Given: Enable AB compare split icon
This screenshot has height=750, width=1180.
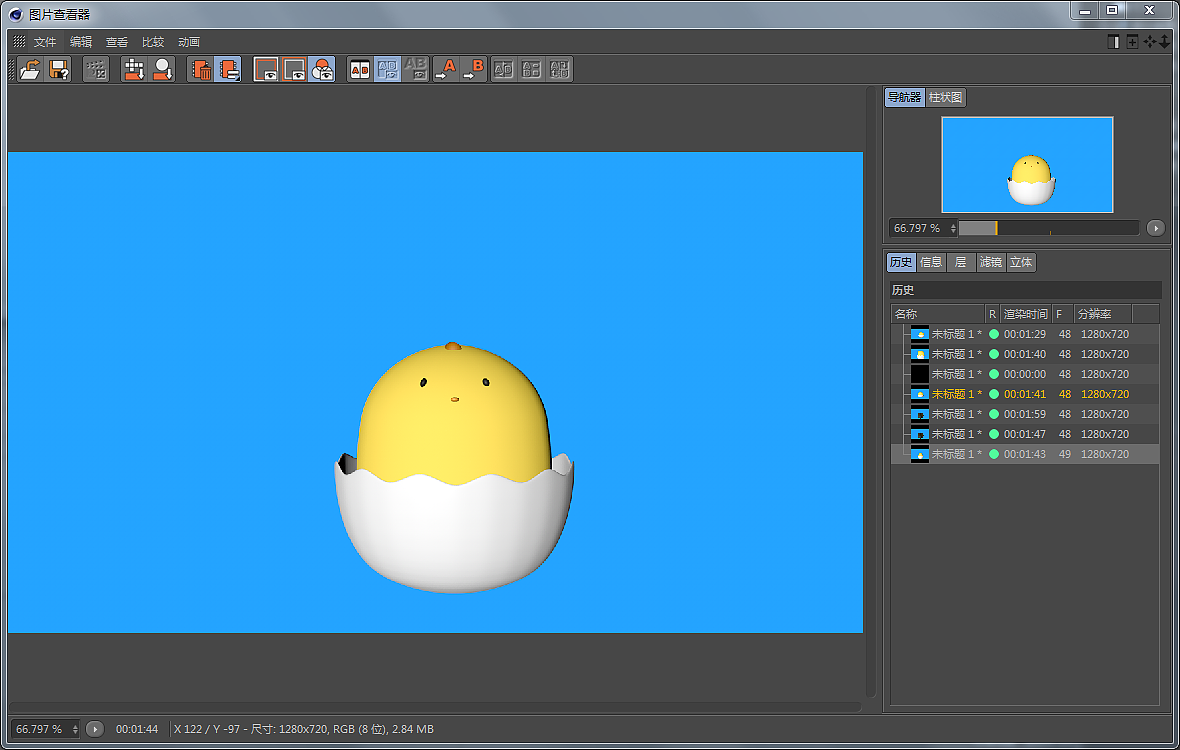Looking at the screenshot, I should coord(360,69).
